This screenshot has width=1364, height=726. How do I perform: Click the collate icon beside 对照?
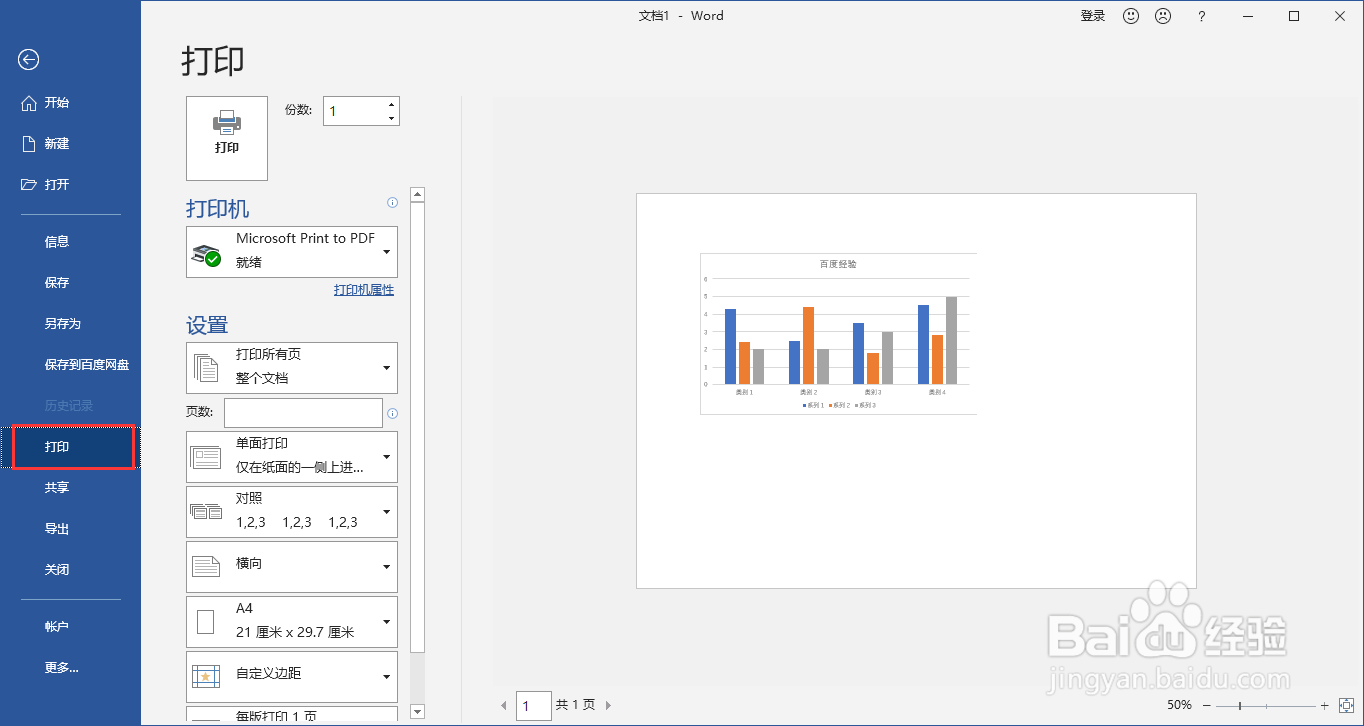(x=206, y=512)
